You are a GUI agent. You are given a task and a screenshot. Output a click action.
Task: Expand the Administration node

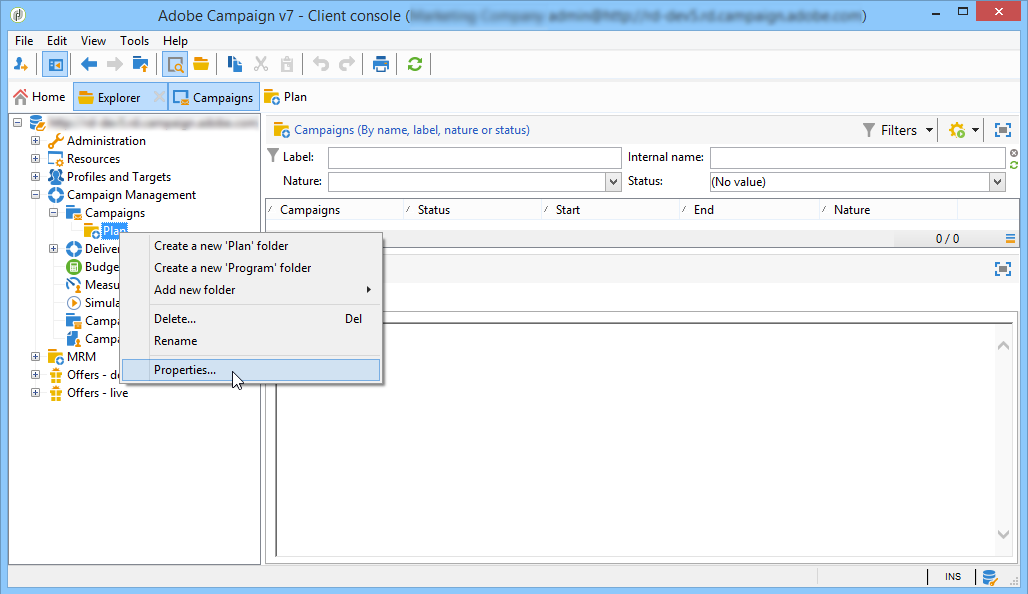pos(35,140)
